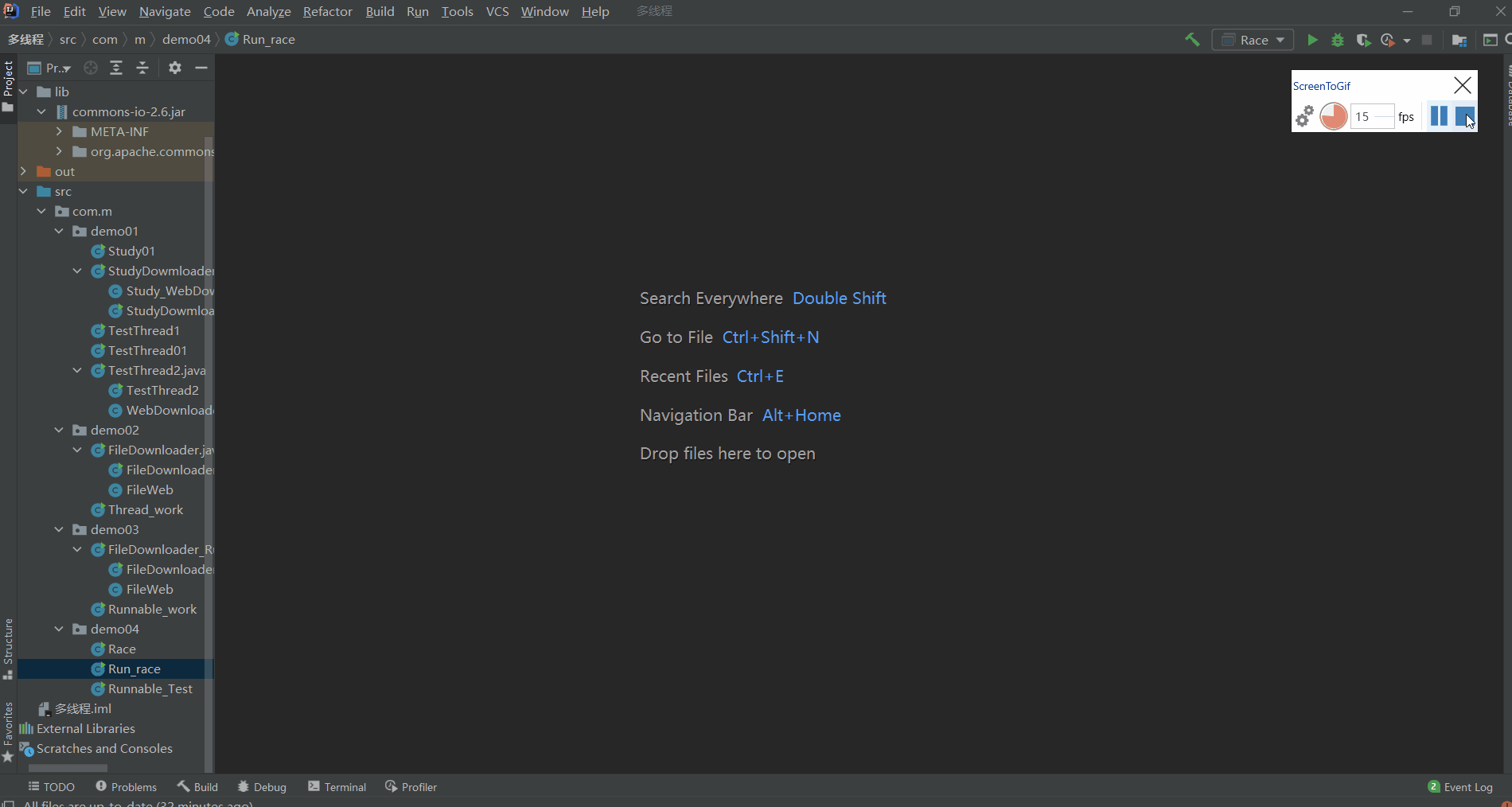Click the Run_race class icon in breadcrumb
Image resolution: width=1512 pixels, height=807 pixels.
pos(232,39)
